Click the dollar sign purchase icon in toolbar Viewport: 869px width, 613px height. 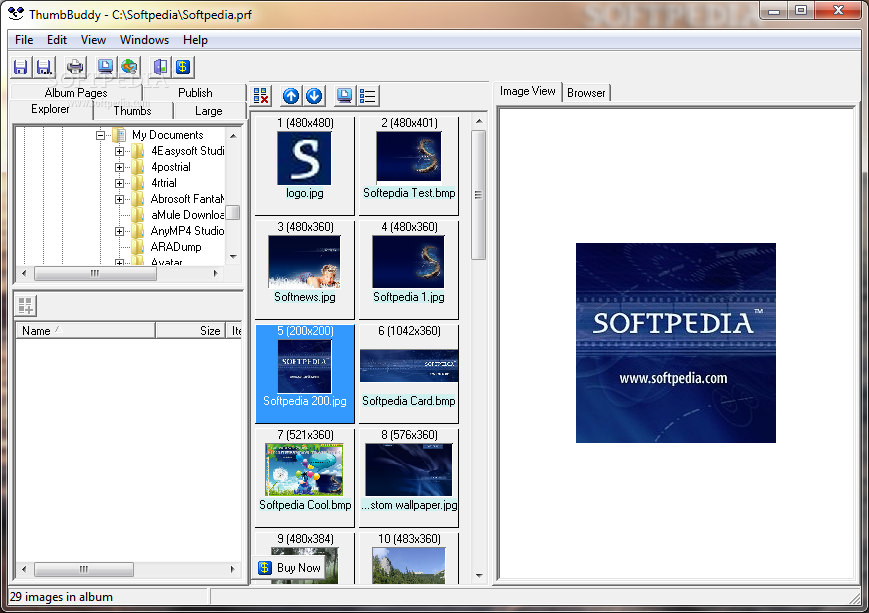[183, 67]
